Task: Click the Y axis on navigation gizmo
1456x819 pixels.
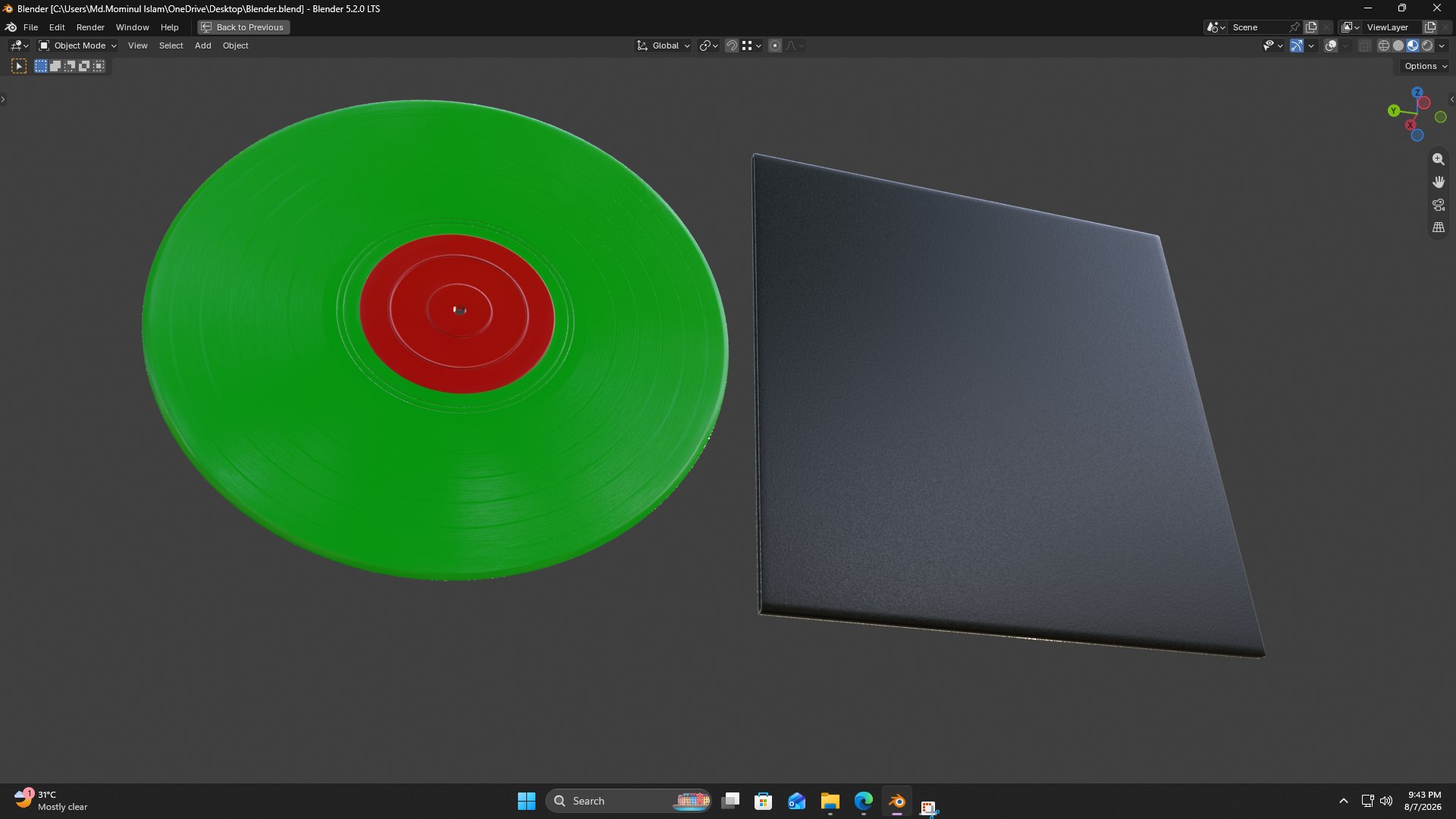Action: click(1393, 111)
